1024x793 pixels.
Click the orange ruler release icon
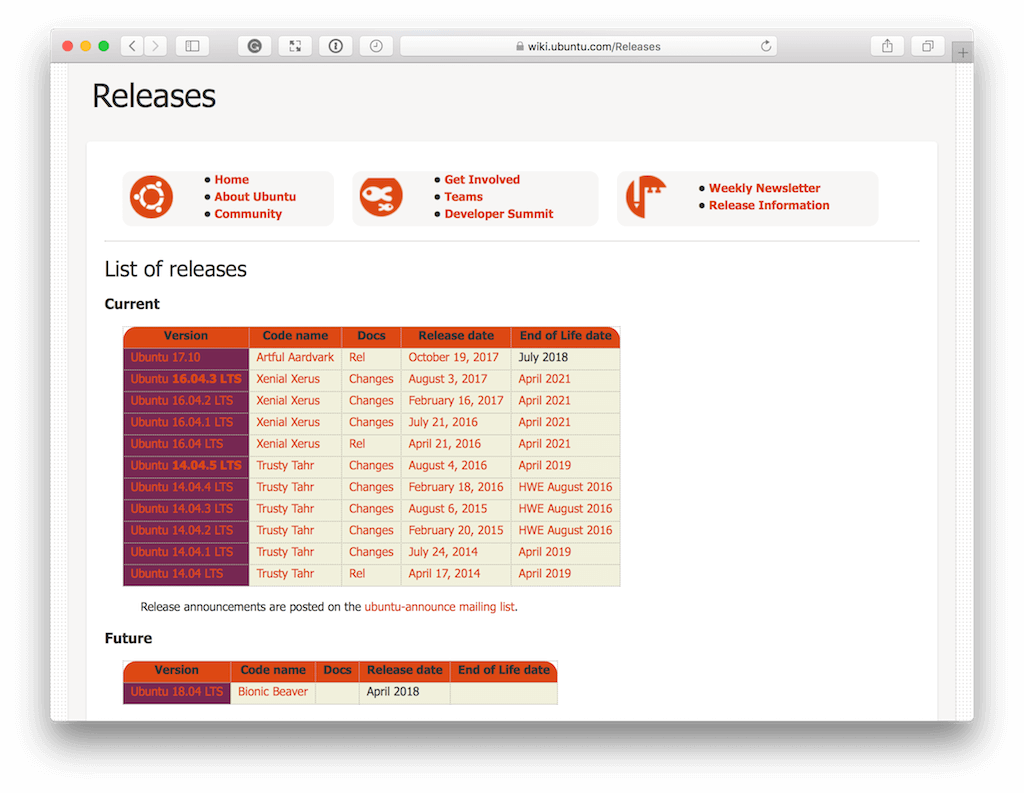[x=646, y=197]
